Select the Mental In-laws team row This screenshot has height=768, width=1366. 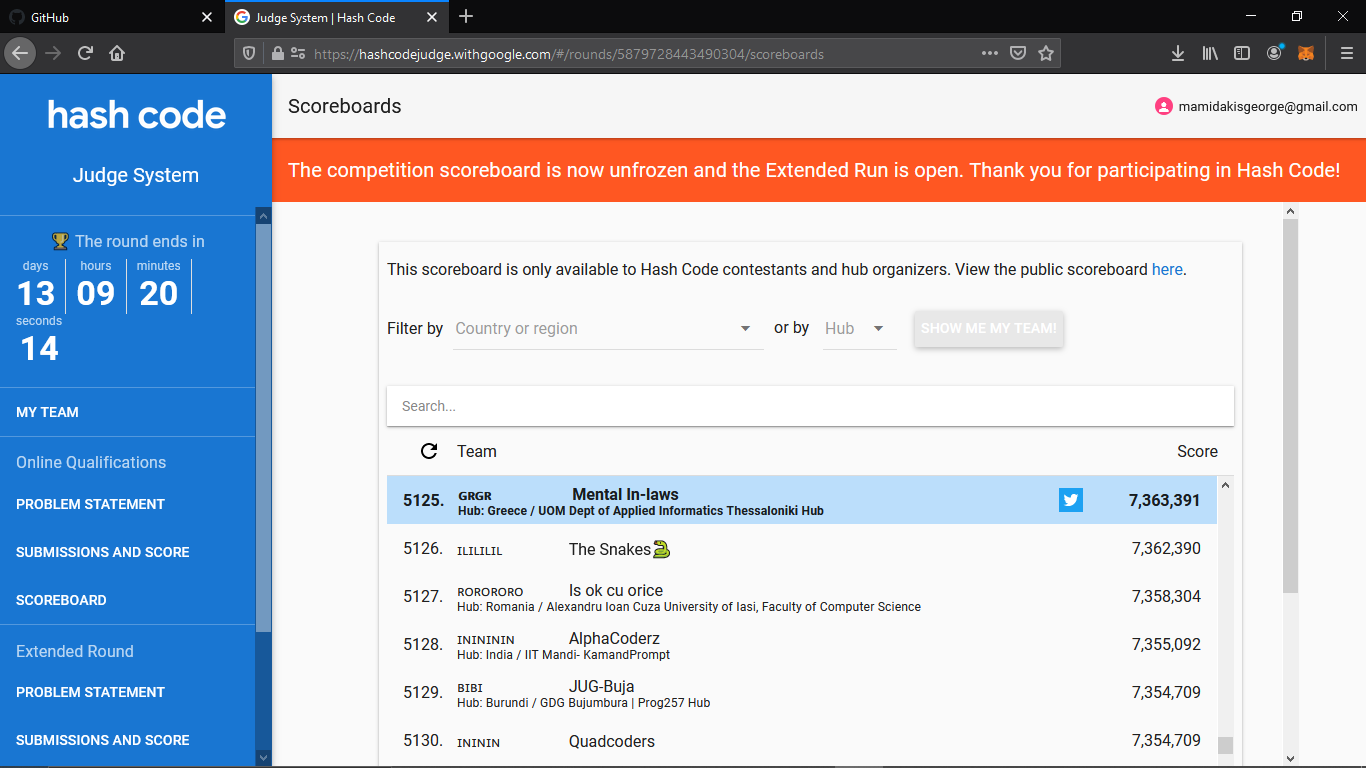[x=802, y=500]
